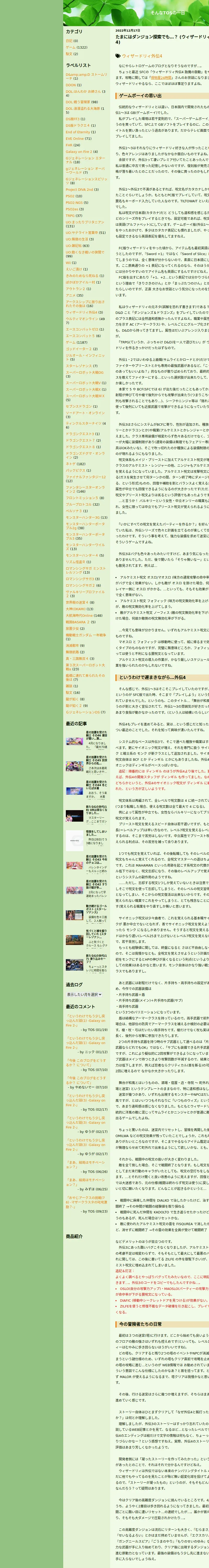Select the DDON label
This screenshot has width=209, height=1568.
point(71,85)
